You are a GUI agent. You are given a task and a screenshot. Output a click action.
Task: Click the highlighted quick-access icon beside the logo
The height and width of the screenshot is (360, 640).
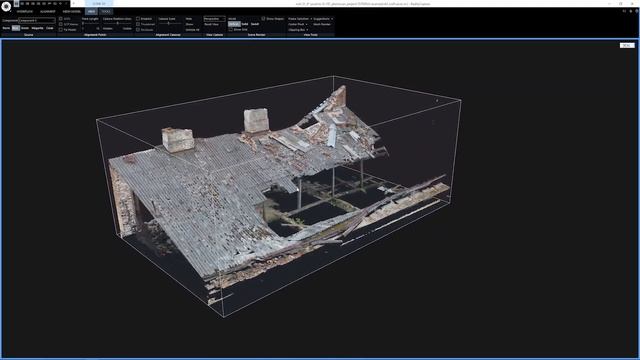(x=16, y=3)
